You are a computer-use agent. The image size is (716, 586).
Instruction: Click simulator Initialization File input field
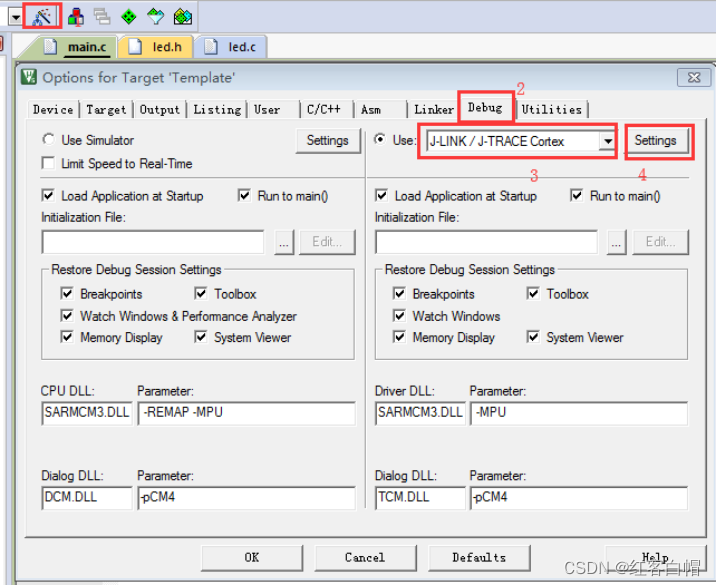pyautogui.click(x=153, y=242)
